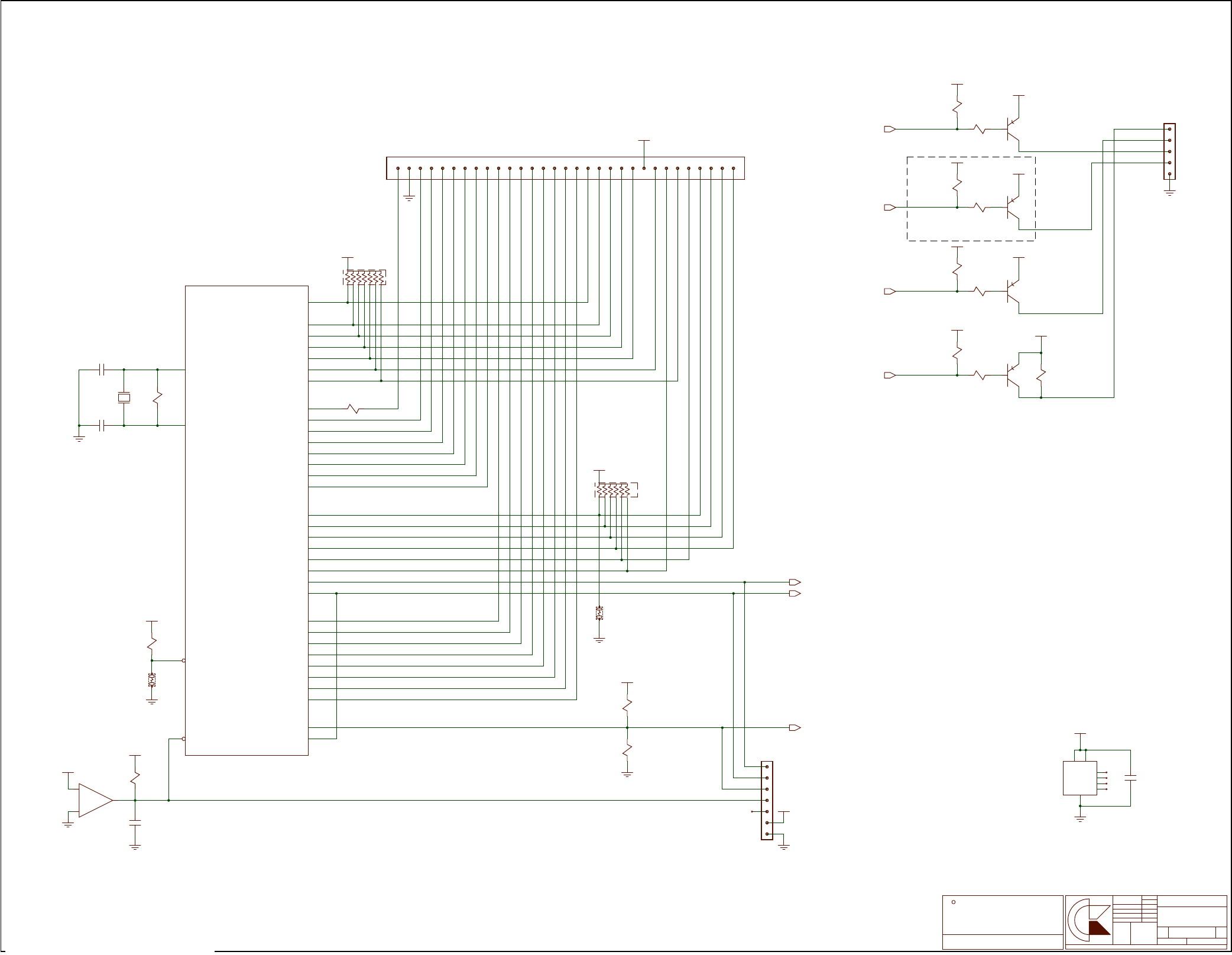The height and width of the screenshot is (955, 1232).
Task: Click the resistor in parallel with the crystal
Action: [157, 397]
